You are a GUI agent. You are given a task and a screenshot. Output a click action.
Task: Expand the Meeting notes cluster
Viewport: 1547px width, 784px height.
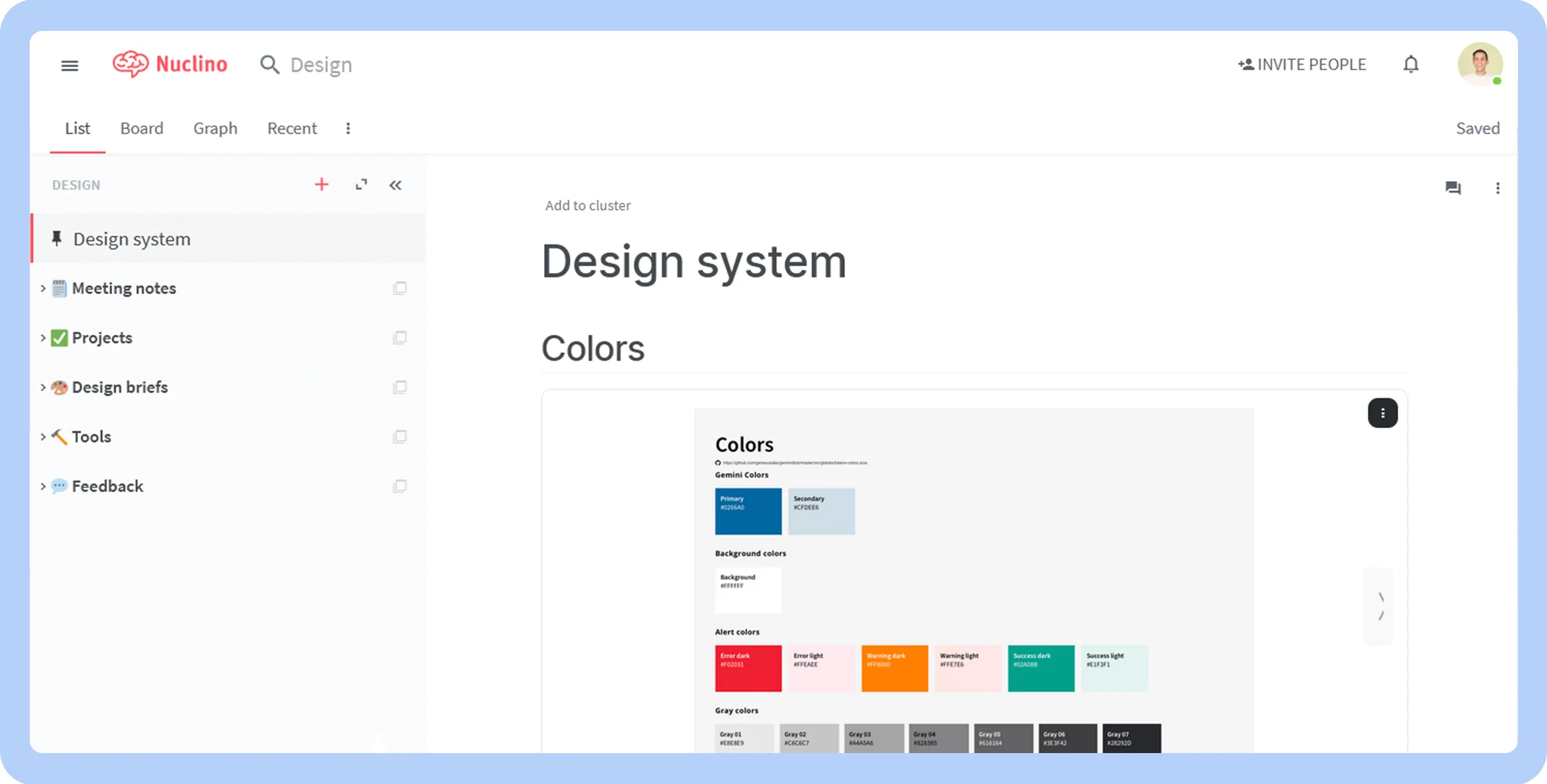point(42,288)
